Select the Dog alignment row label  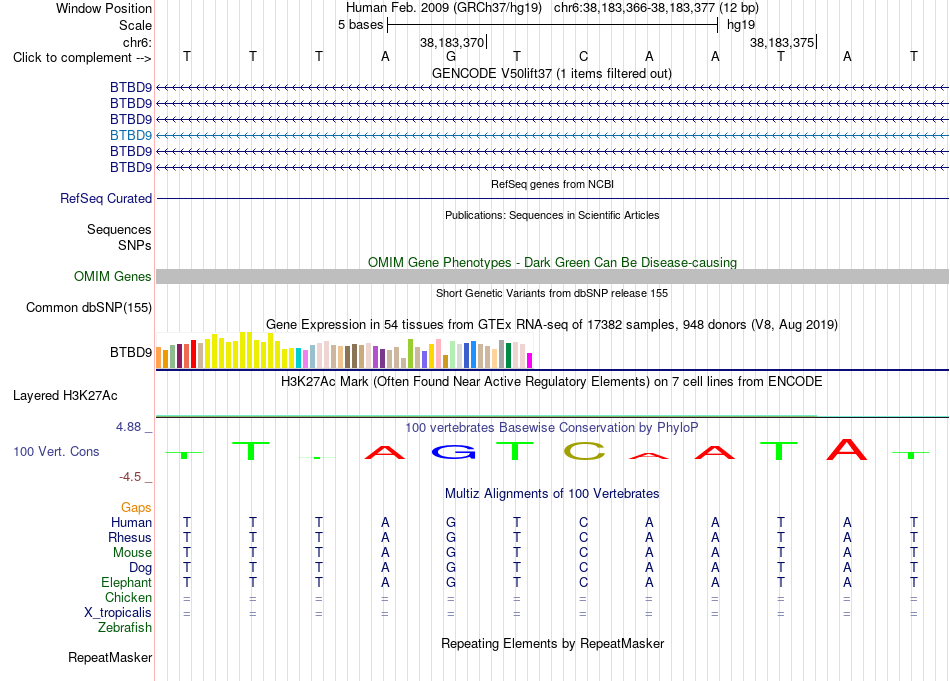click(141, 568)
